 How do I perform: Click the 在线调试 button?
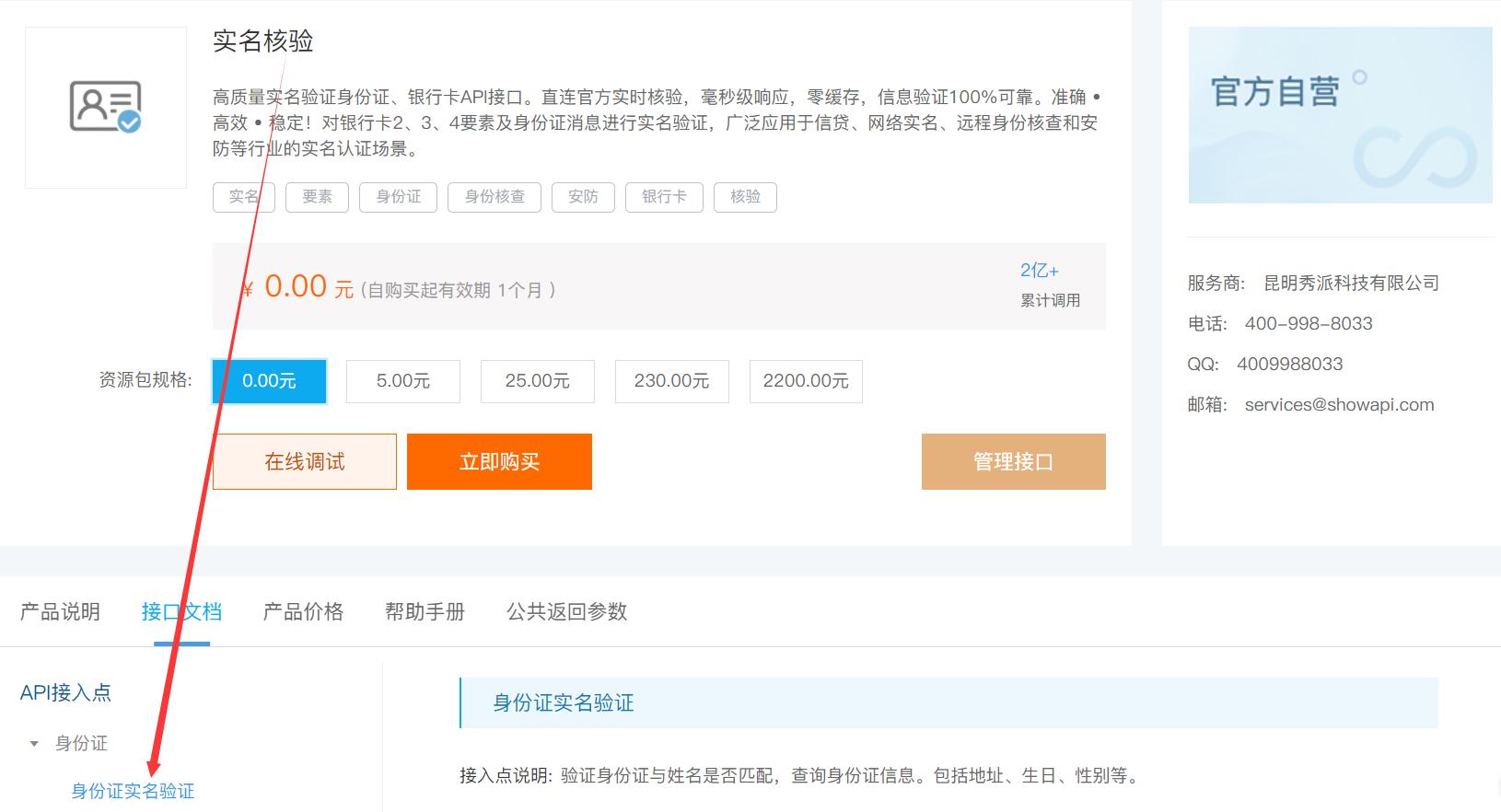click(305, 461)
